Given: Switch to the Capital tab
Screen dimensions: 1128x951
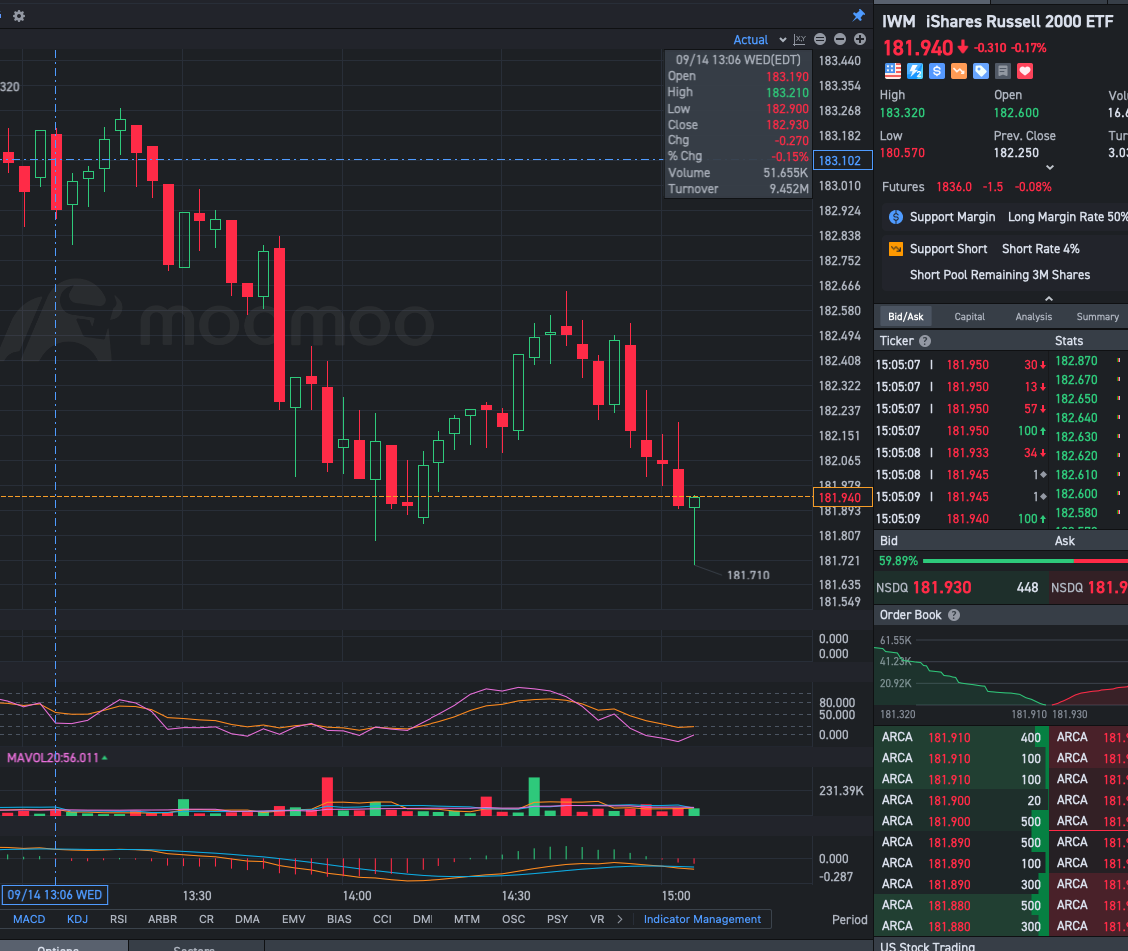Looking at the screenshot, I should pos(970,317).
